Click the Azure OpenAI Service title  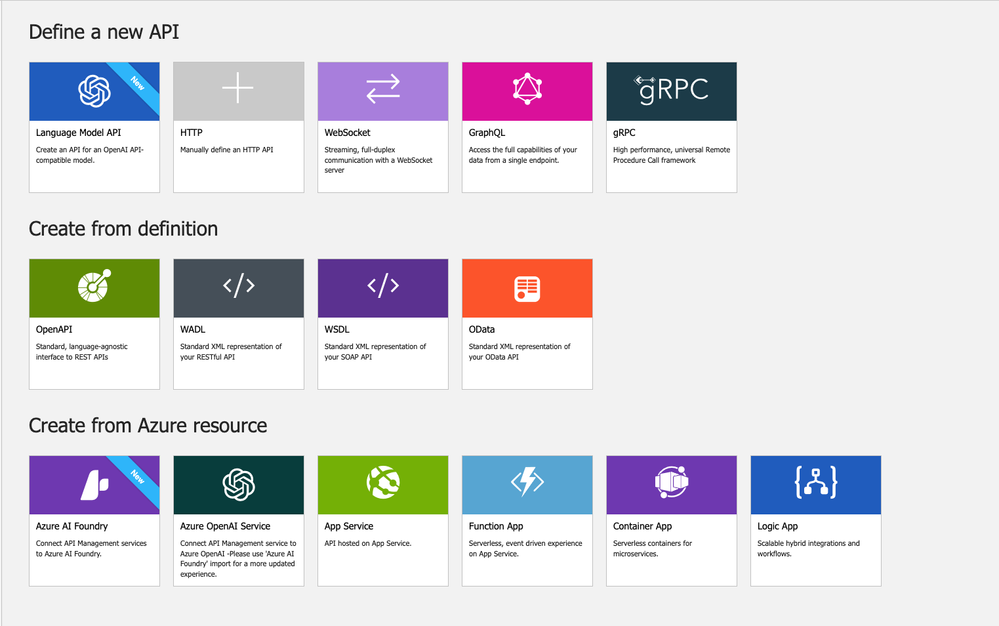pos(225,526)
